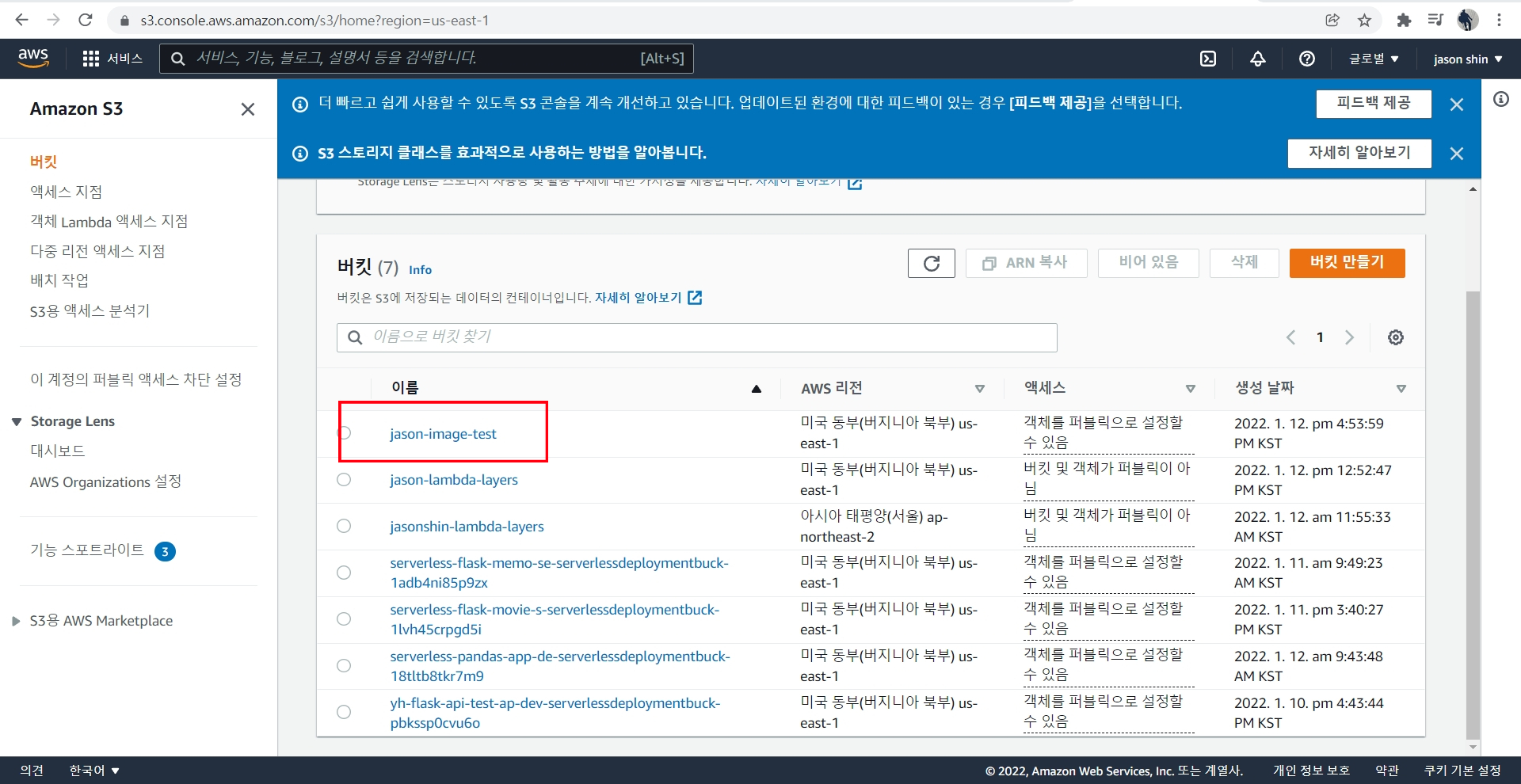
Task: Select radio for yh-flask-api-test bucket
Action: coord(344,712)
